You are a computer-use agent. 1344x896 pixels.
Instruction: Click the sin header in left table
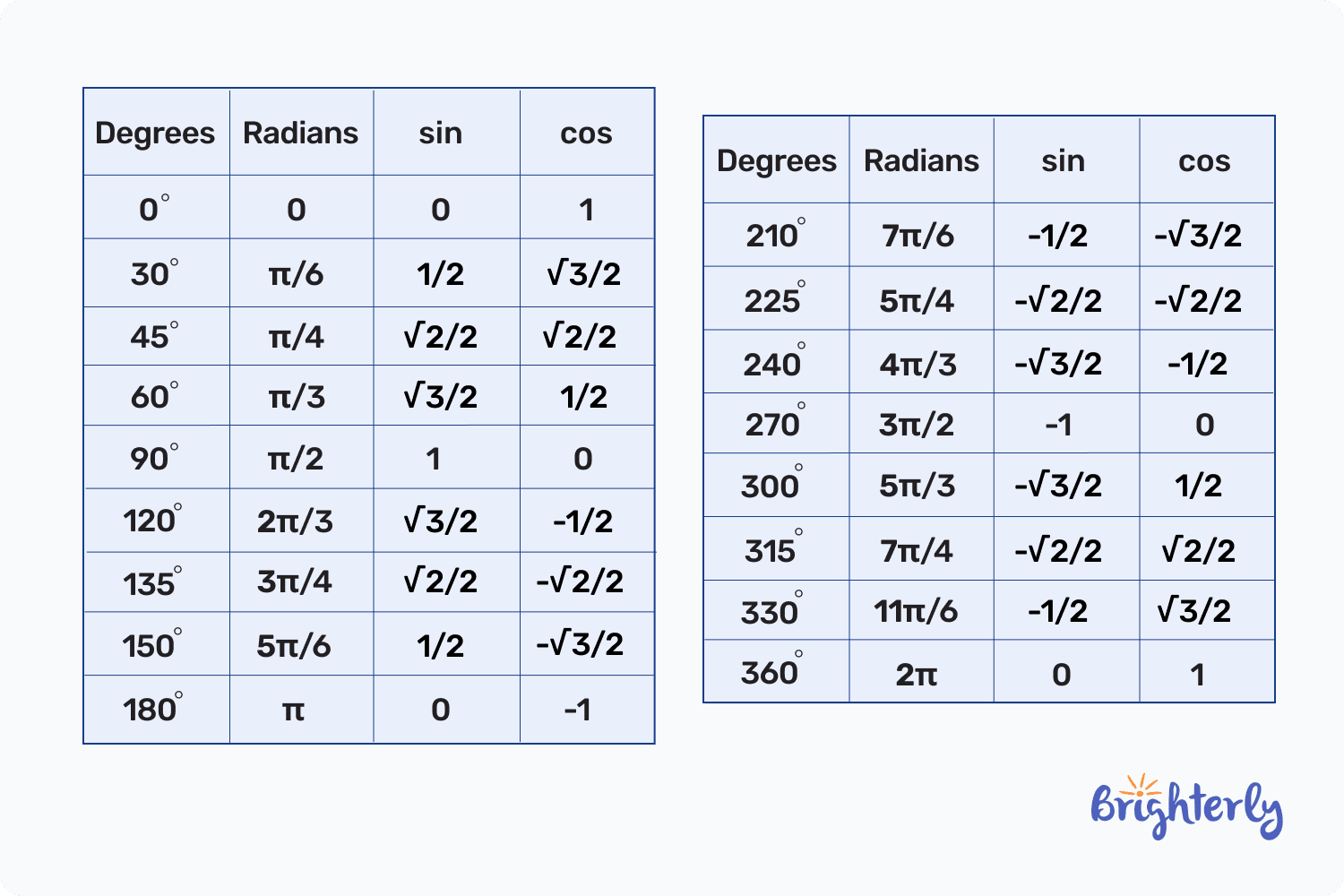point(441,134)
